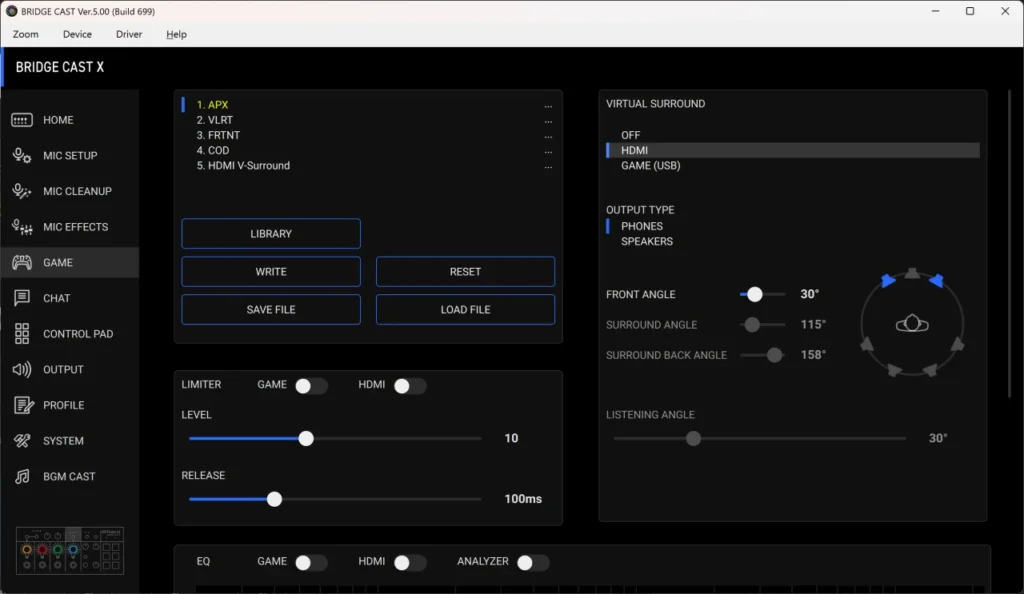Go to OUTPUT using the speaker icon

[22, 370]
